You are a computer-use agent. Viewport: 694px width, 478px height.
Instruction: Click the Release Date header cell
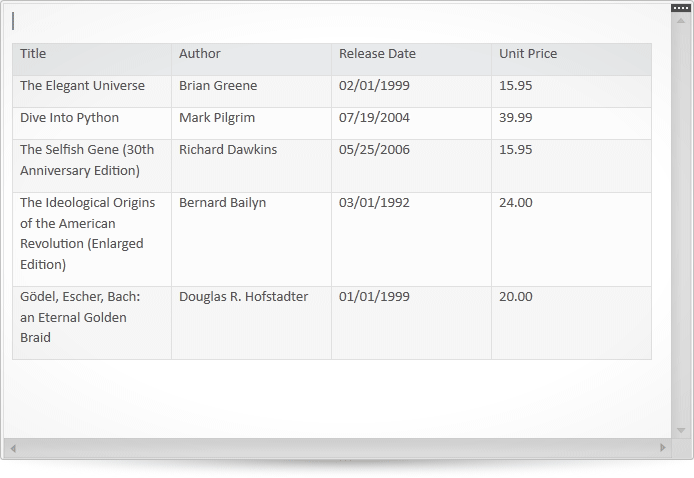411,59
